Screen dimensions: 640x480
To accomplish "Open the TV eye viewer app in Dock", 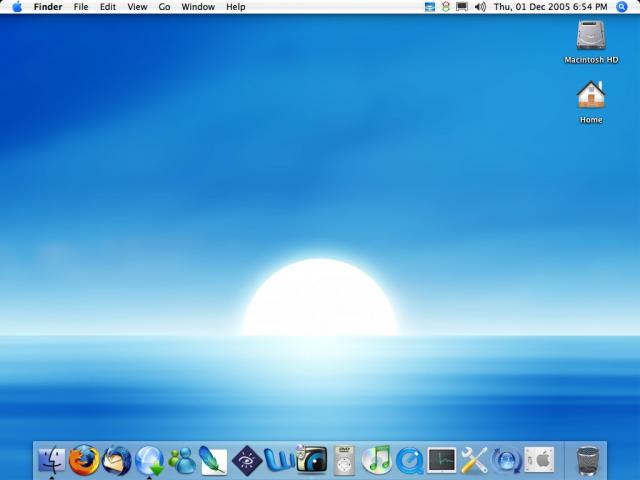I will pos(311,459).
